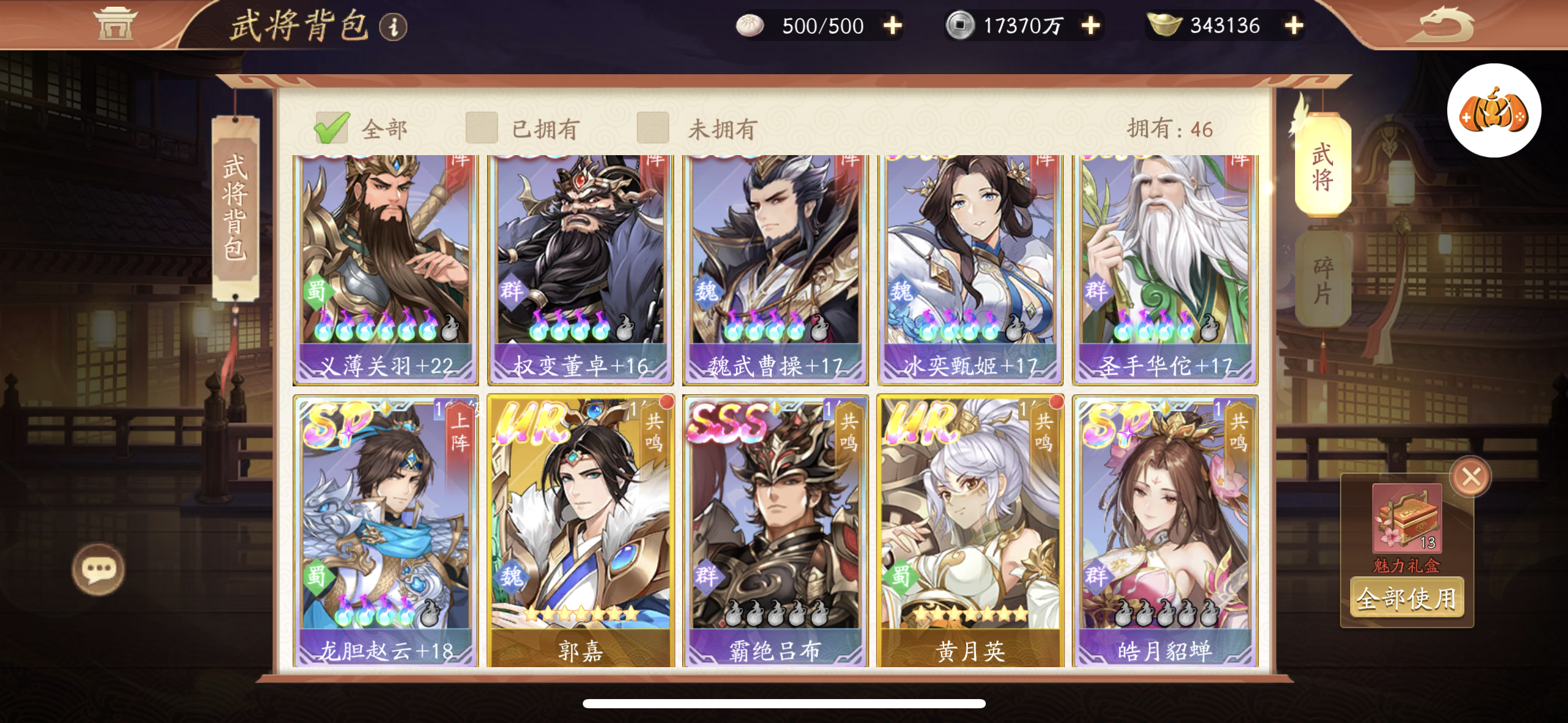Add coins using plus beside 17370万
Image resolution: width=1568 pixels, height=723 pixels.
click(x=1090, y=26)
